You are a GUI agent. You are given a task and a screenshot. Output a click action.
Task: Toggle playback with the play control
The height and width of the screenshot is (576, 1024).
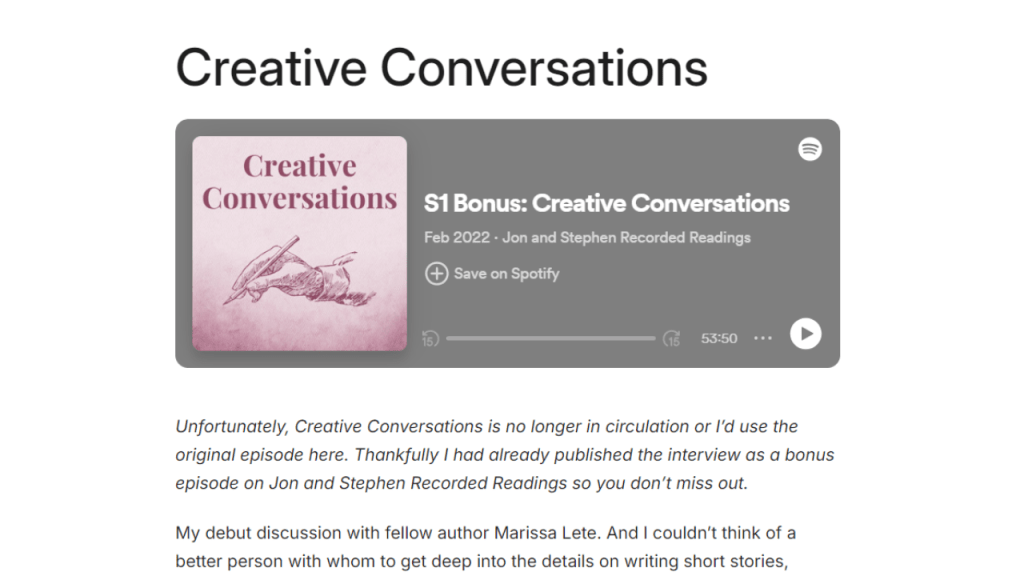[806, 335]
